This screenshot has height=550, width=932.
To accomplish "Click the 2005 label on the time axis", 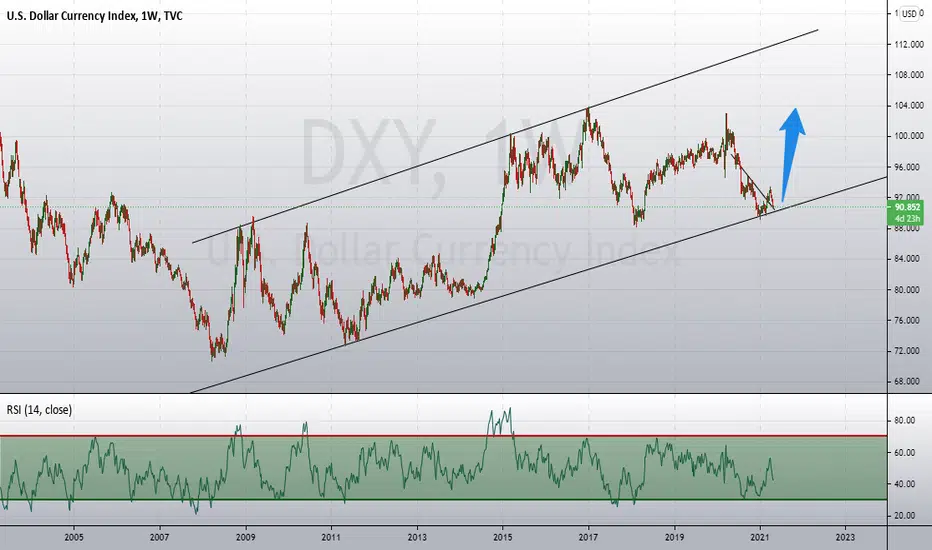I will click(x=74, y=537).
